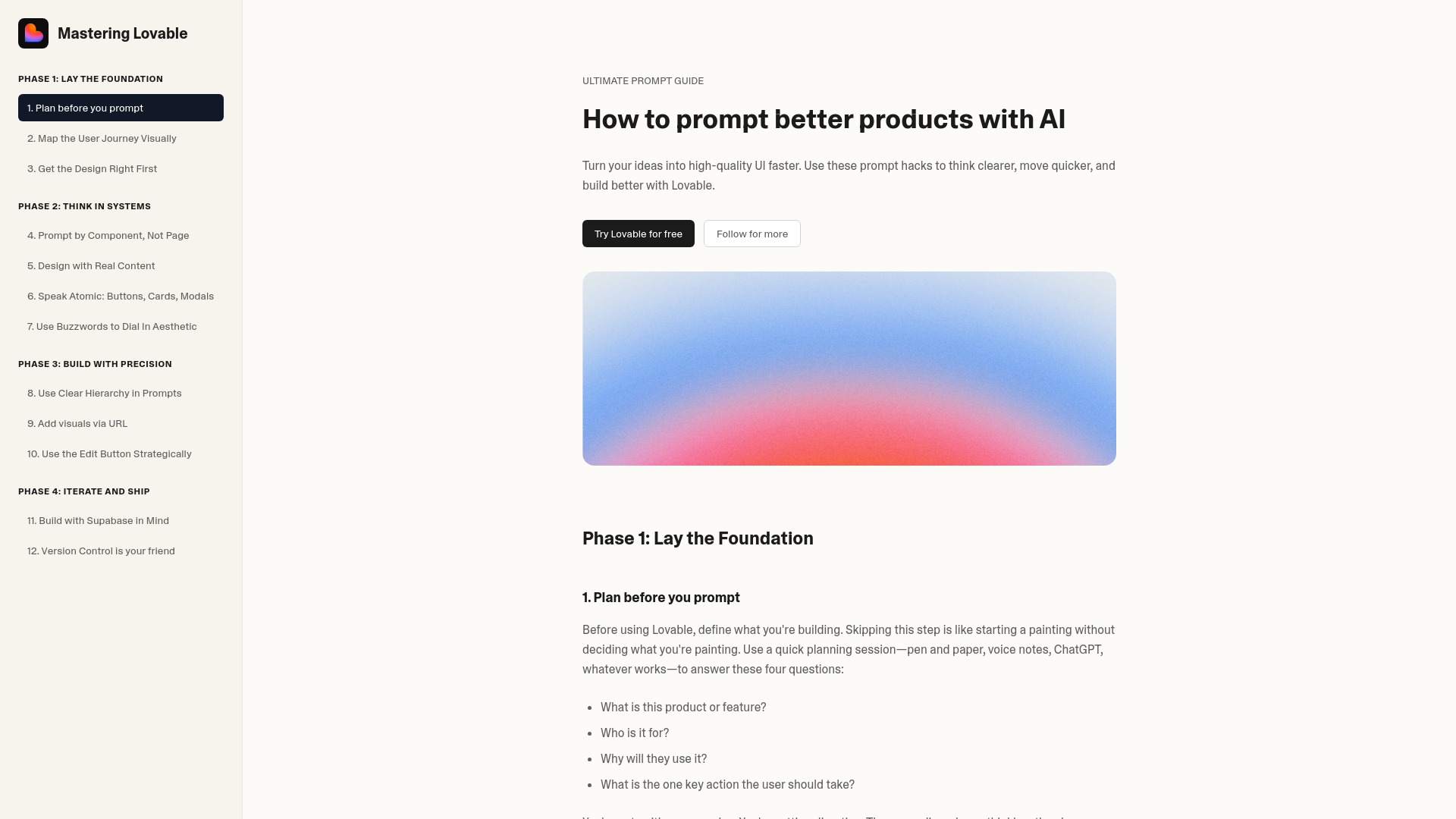Go to "9. Add visuals via URL"

pyautogui.click(x=77, y=423)
